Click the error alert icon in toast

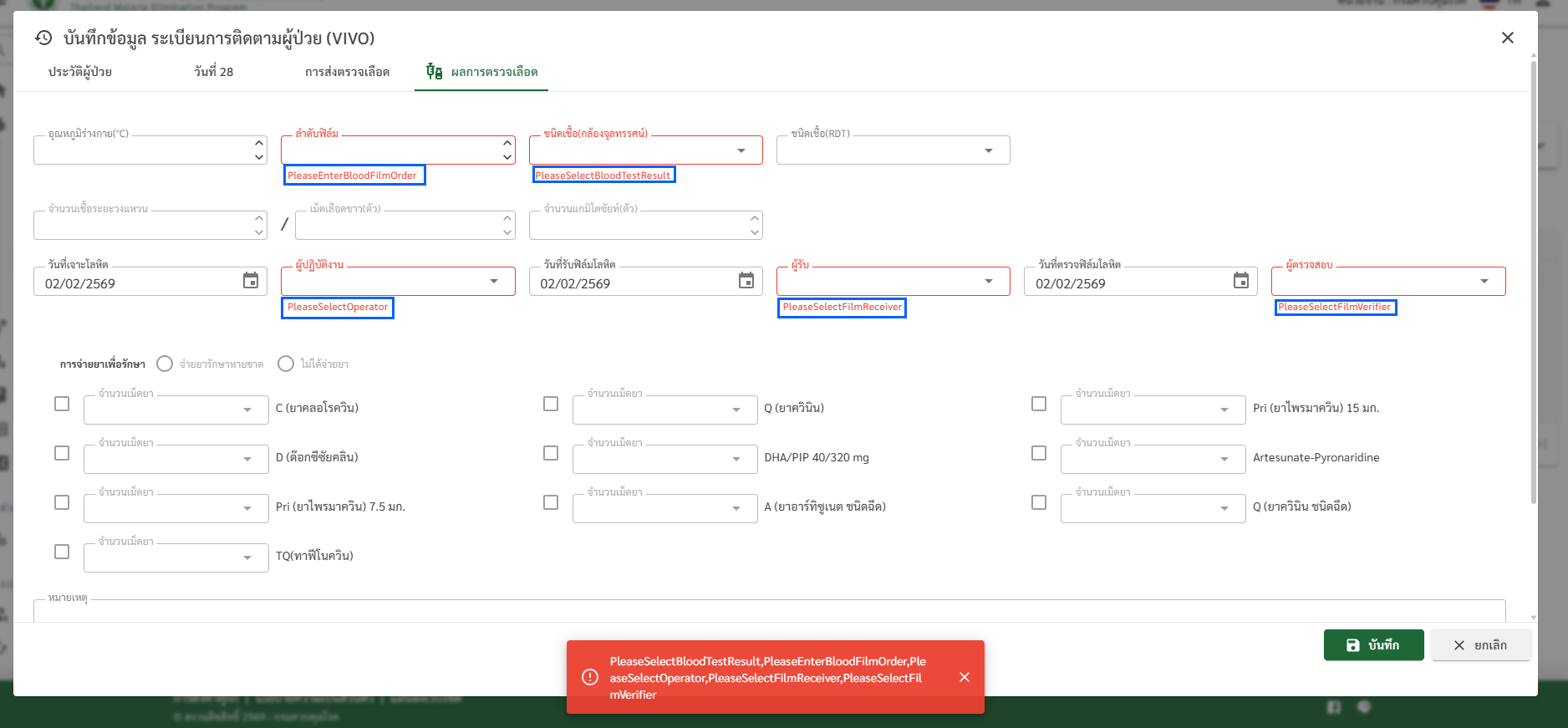[x=590, y=677]
